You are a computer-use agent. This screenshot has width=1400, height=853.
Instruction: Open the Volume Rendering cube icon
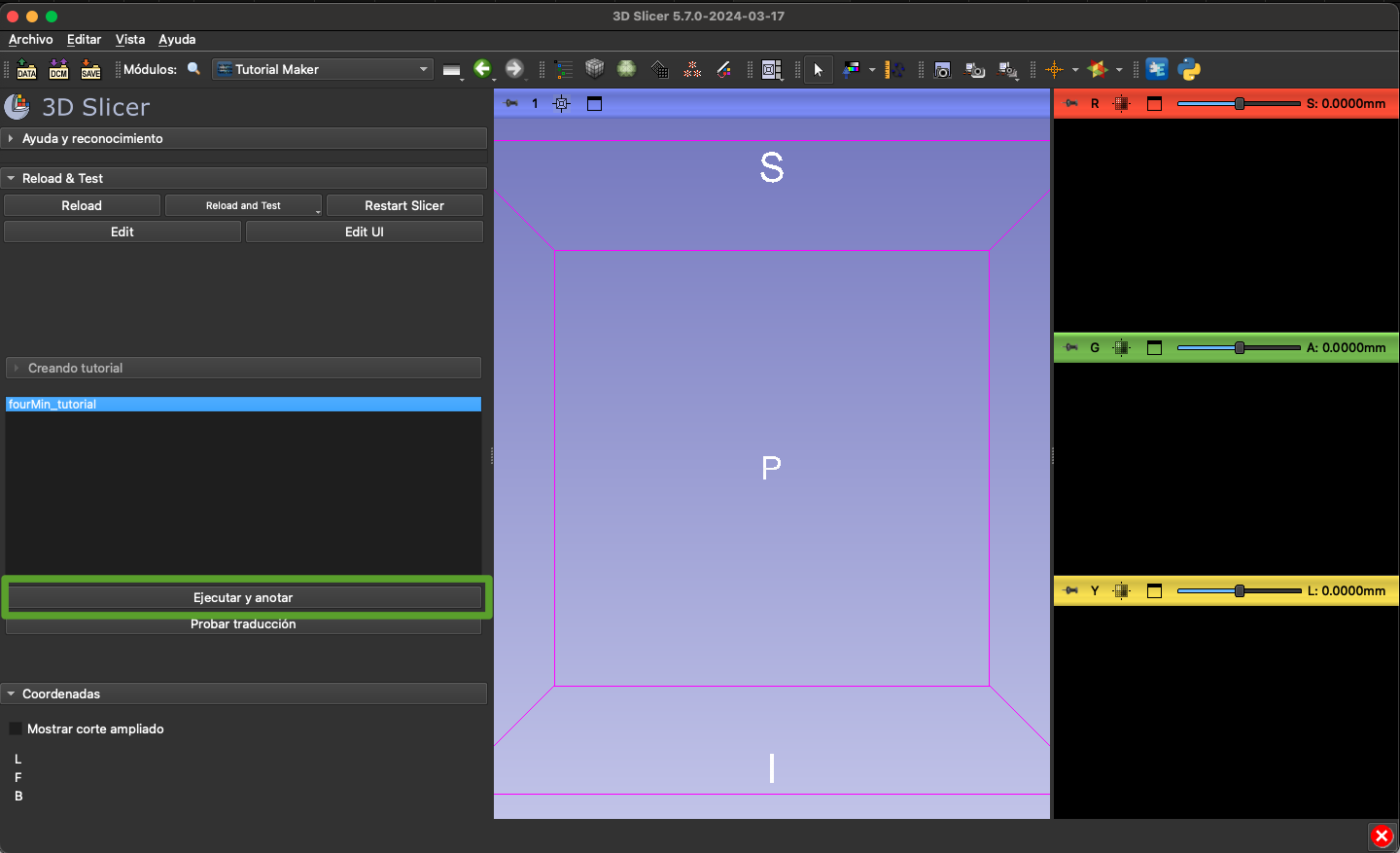pyautogui.click(x=595, y=69)
